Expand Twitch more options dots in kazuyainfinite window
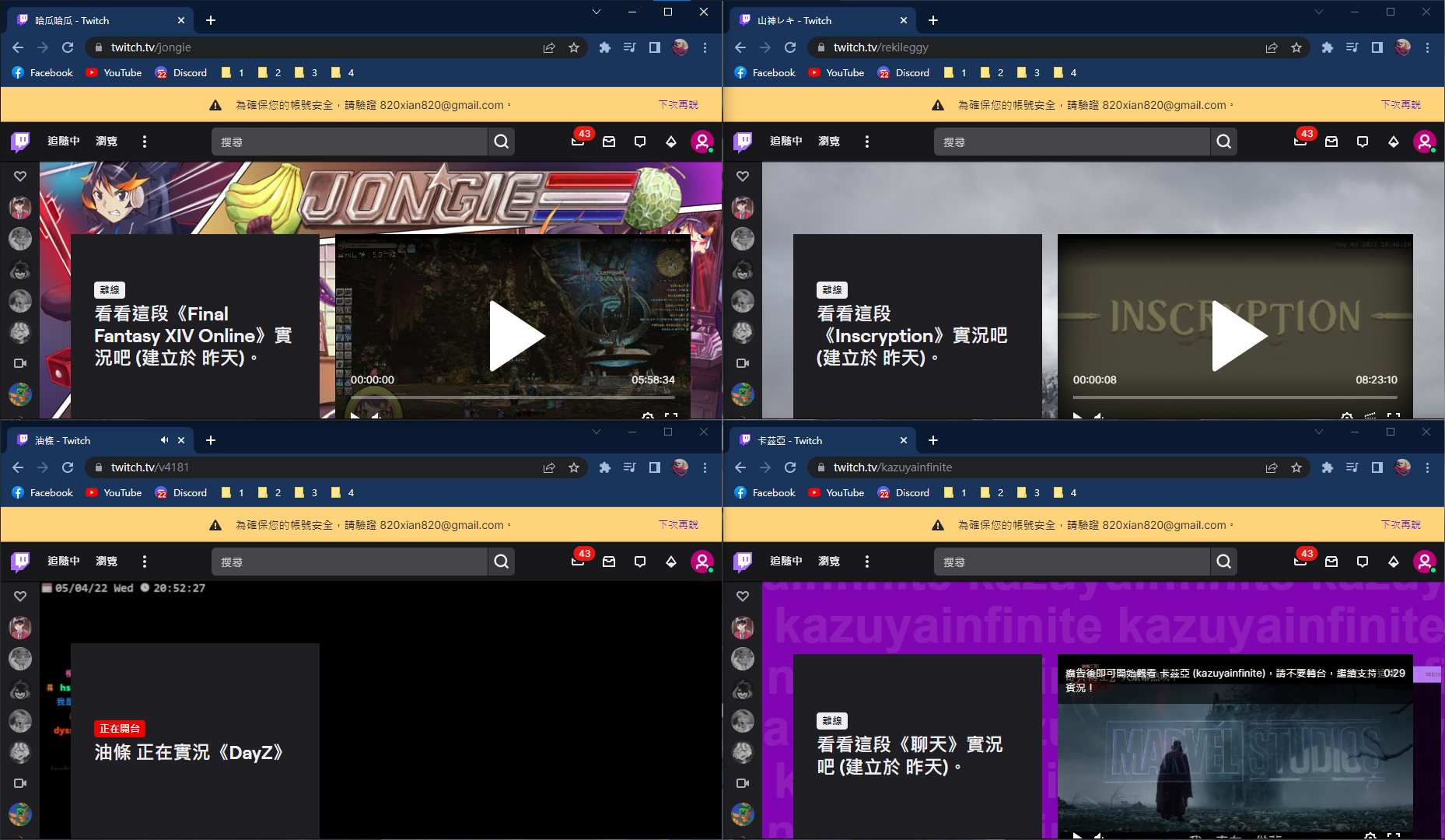1445x840 pixels. (867, 562)
